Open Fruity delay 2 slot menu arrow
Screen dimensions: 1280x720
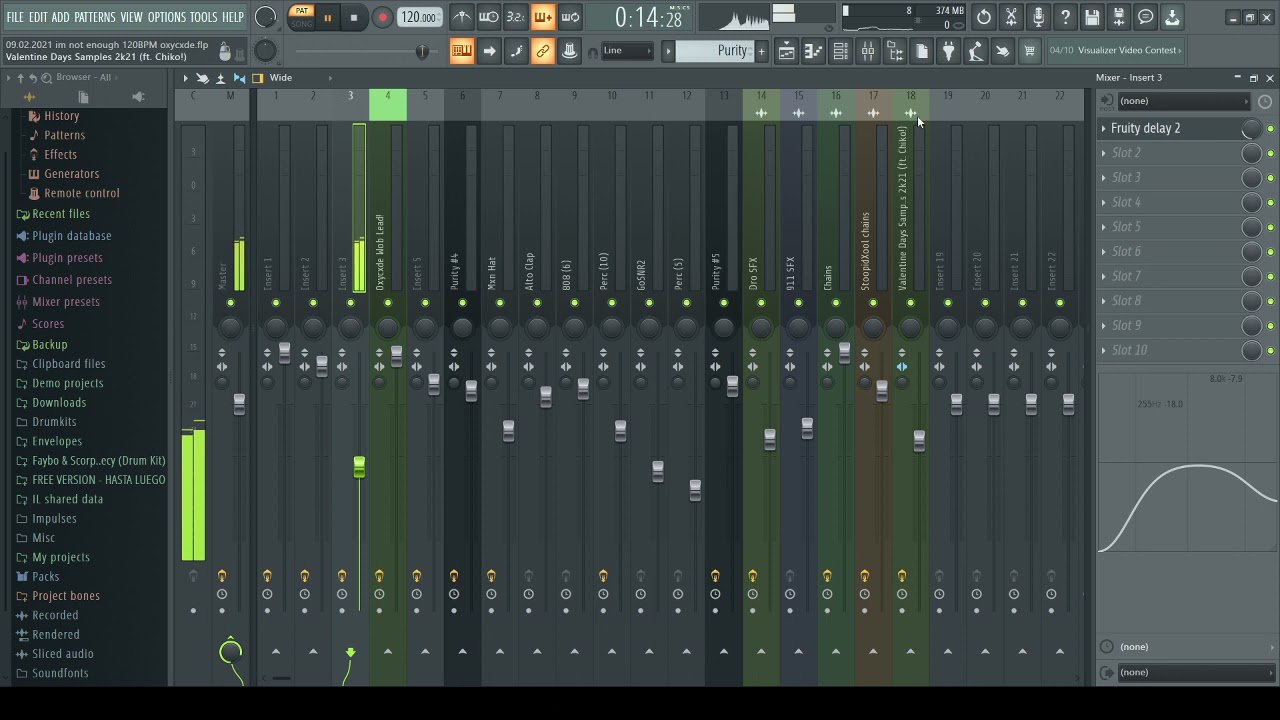[1104, 129]
